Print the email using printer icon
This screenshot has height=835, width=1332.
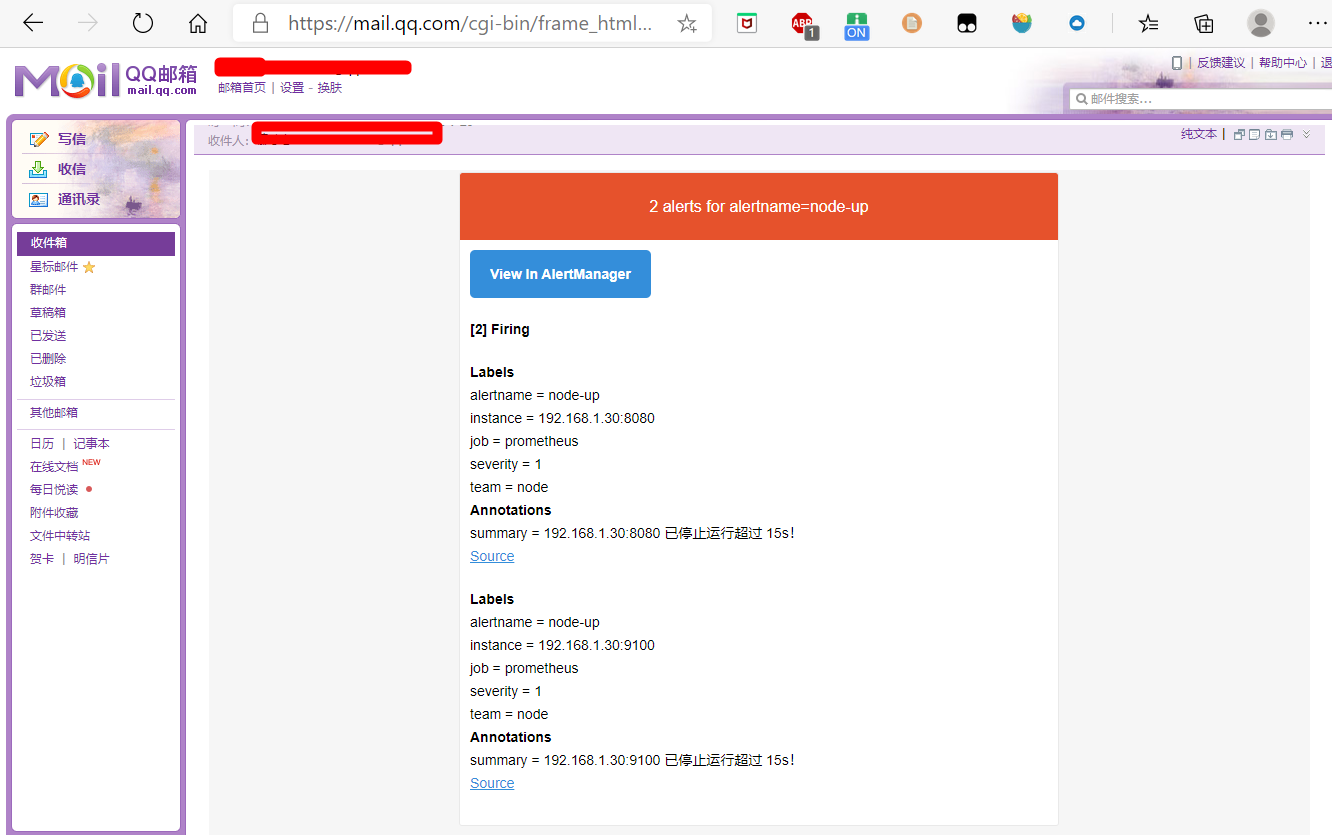1287,134
